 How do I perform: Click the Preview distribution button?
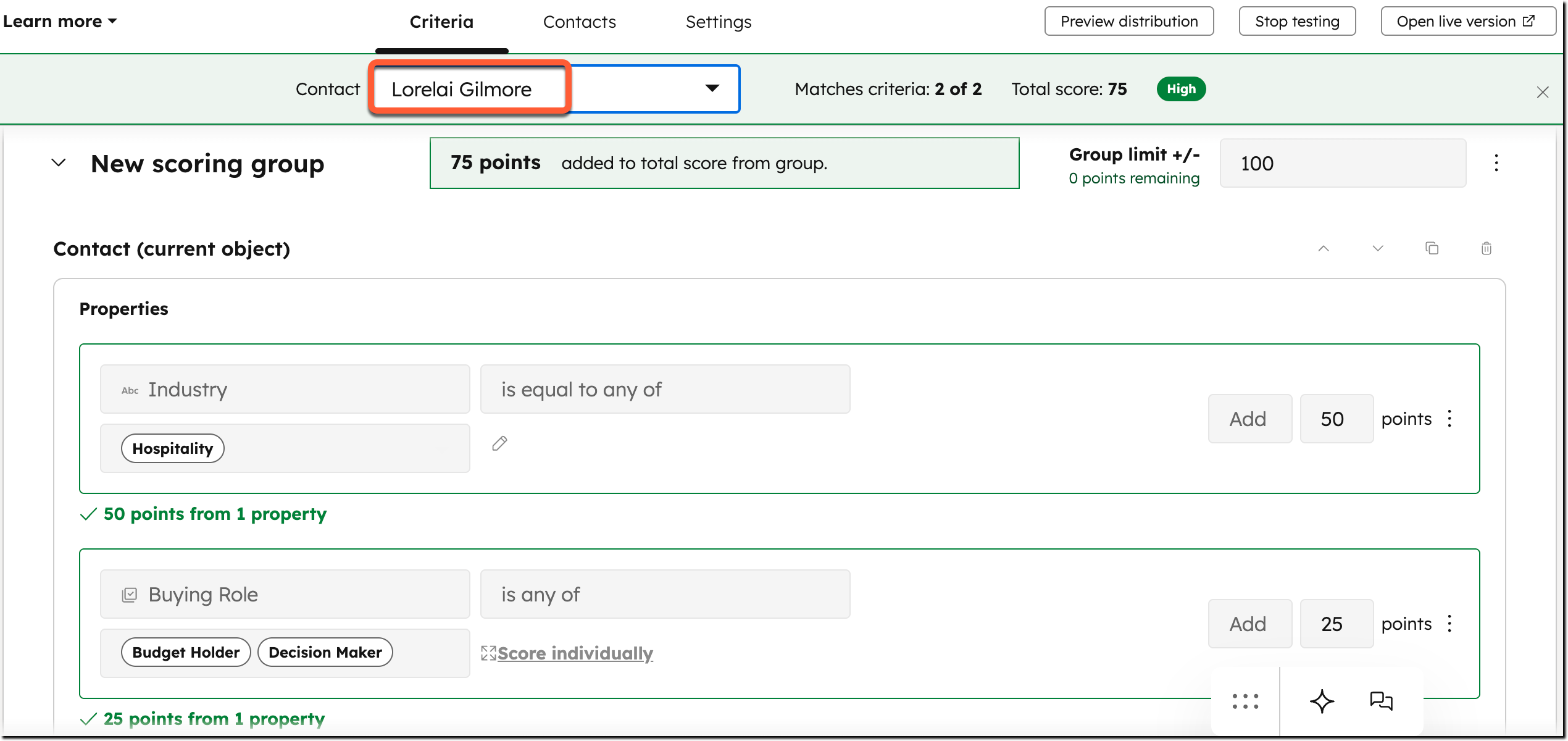pos(1128,22)
